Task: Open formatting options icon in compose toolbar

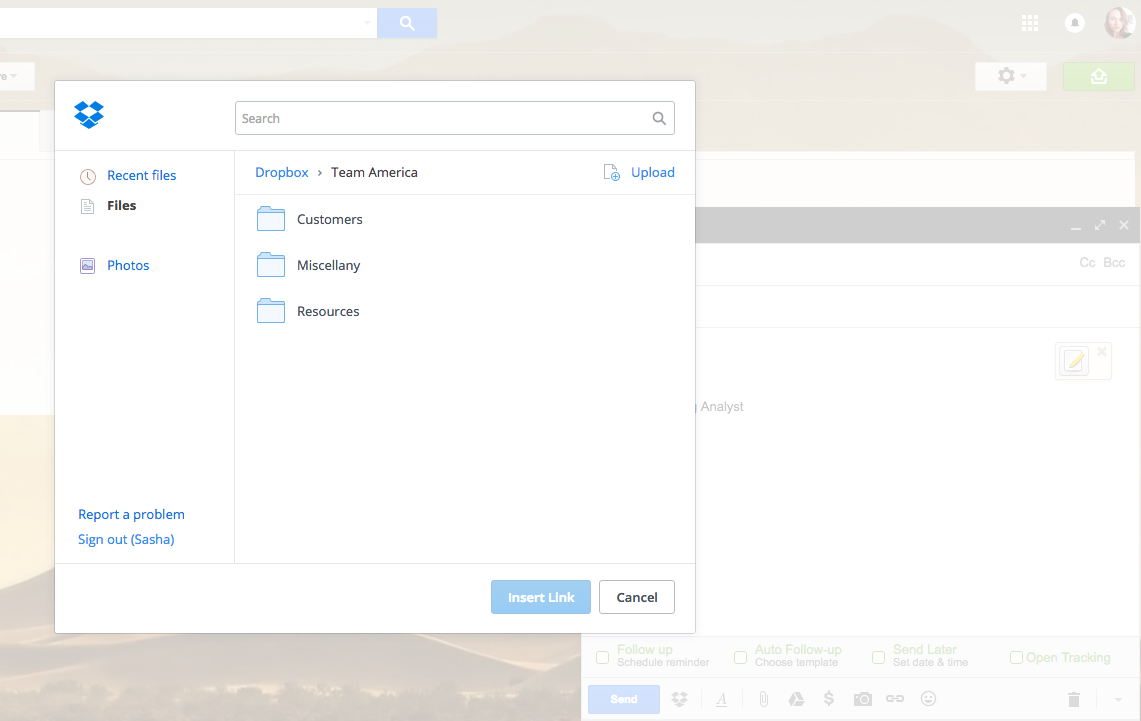Action: point(721,699)
